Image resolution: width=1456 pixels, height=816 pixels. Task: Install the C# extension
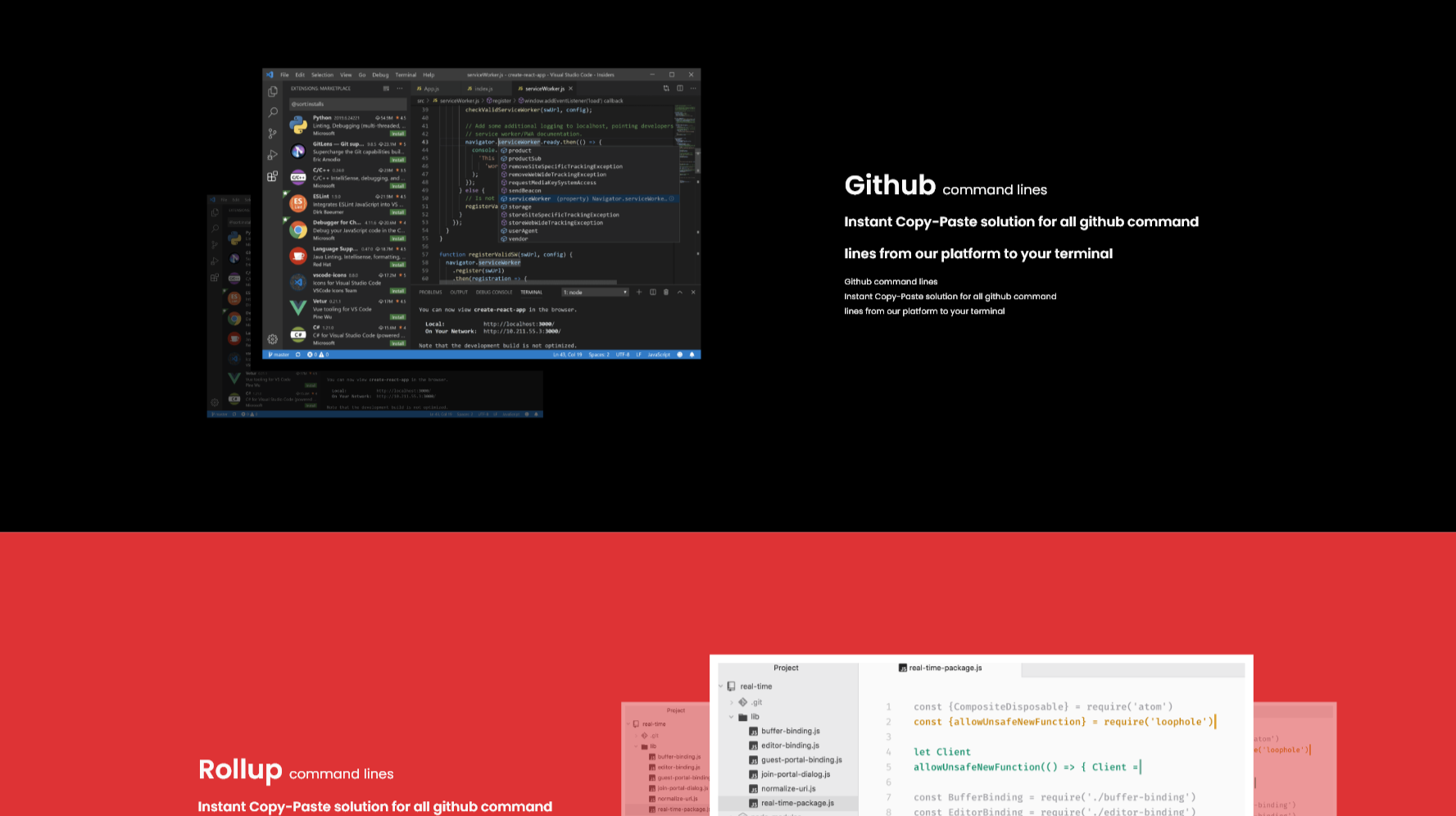point(397,343)
